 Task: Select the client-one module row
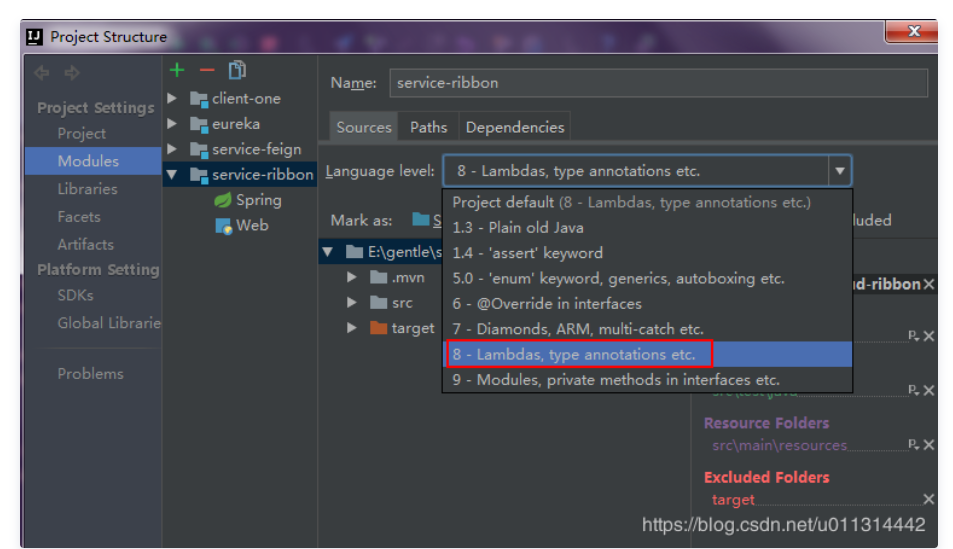pos(240,98)
